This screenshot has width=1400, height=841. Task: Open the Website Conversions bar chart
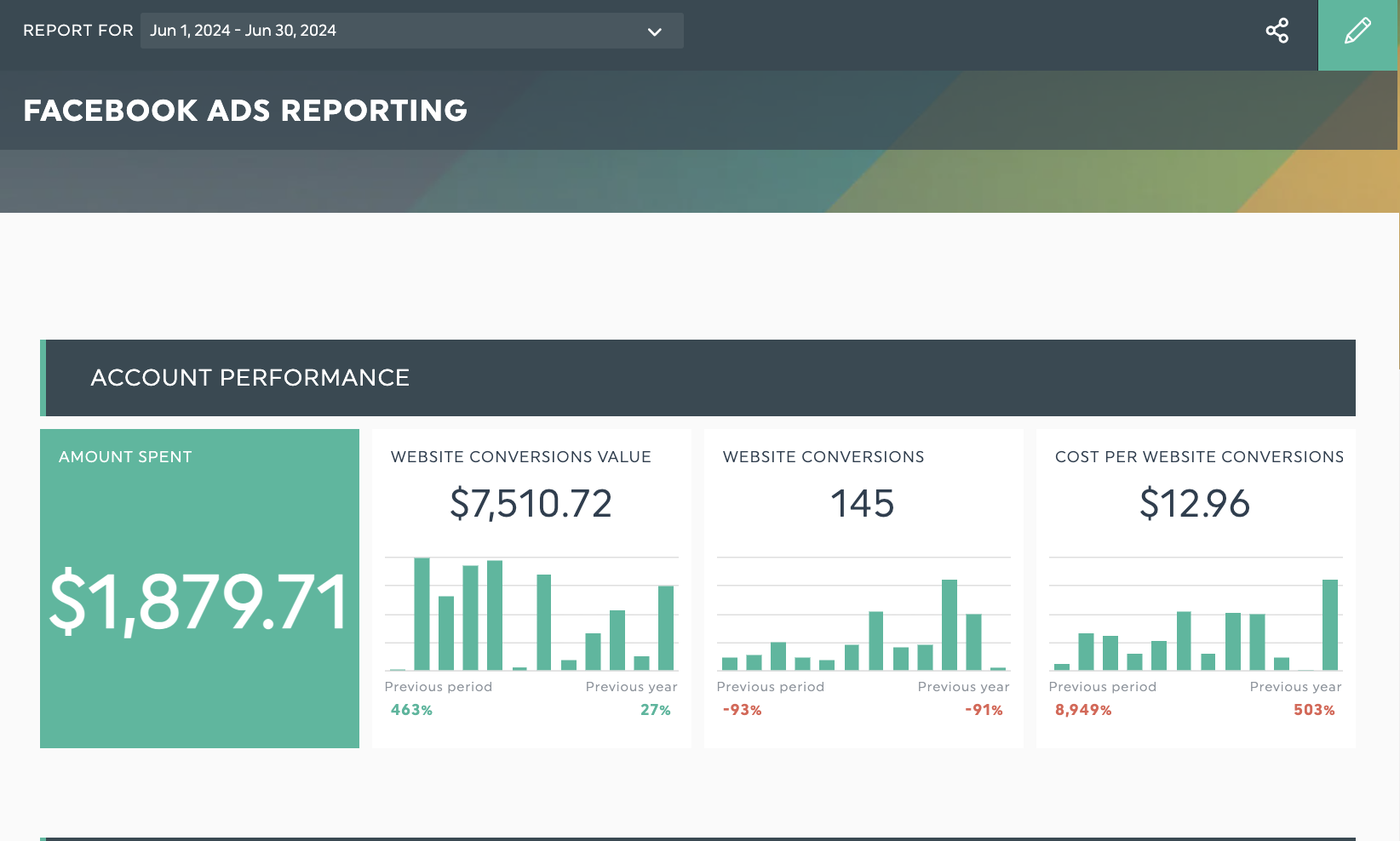coord(863,614)
